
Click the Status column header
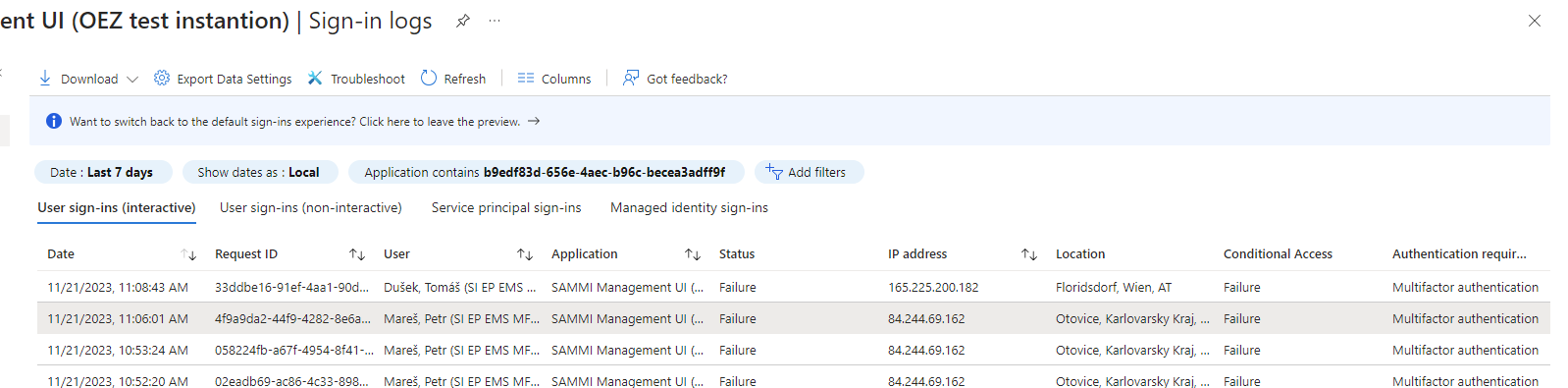click(737, 254)
